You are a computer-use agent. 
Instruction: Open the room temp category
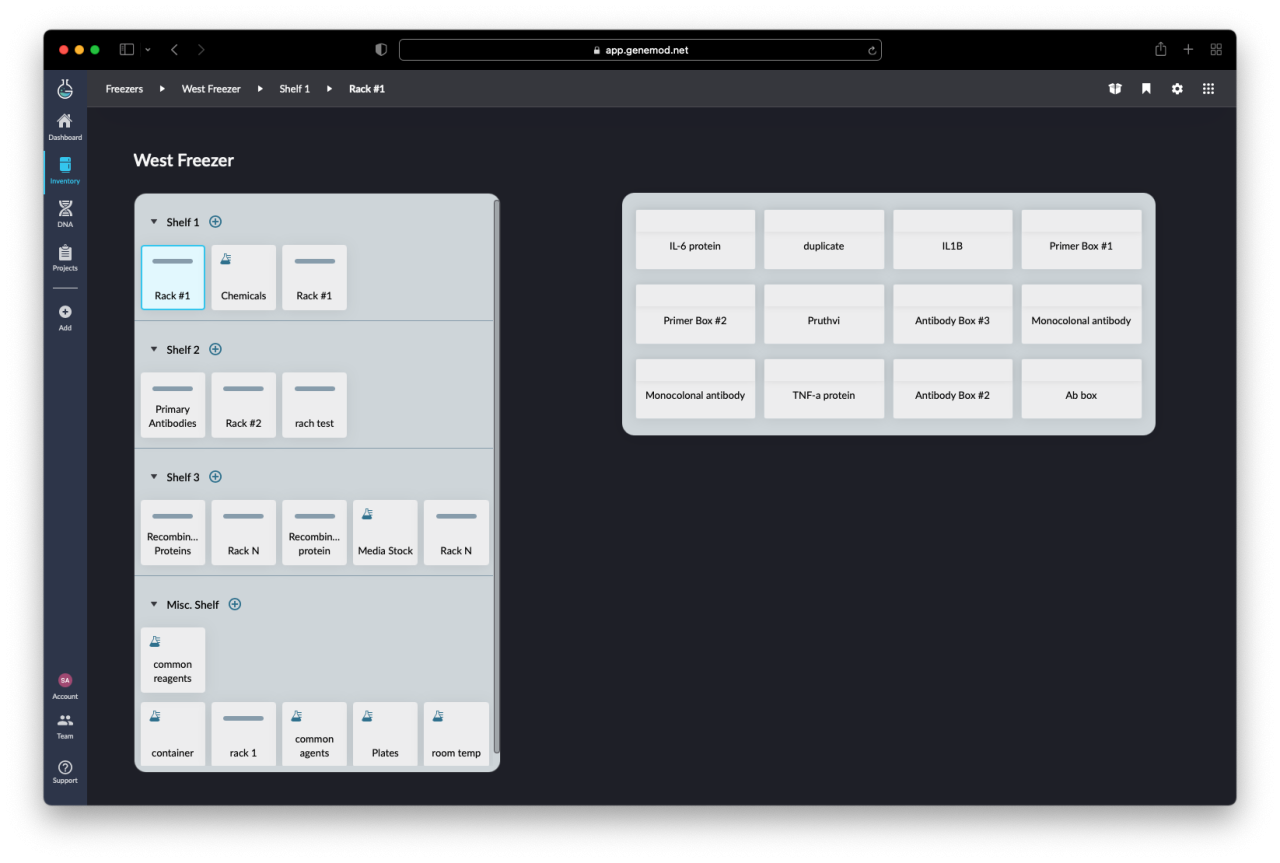[x=456, y=735]
